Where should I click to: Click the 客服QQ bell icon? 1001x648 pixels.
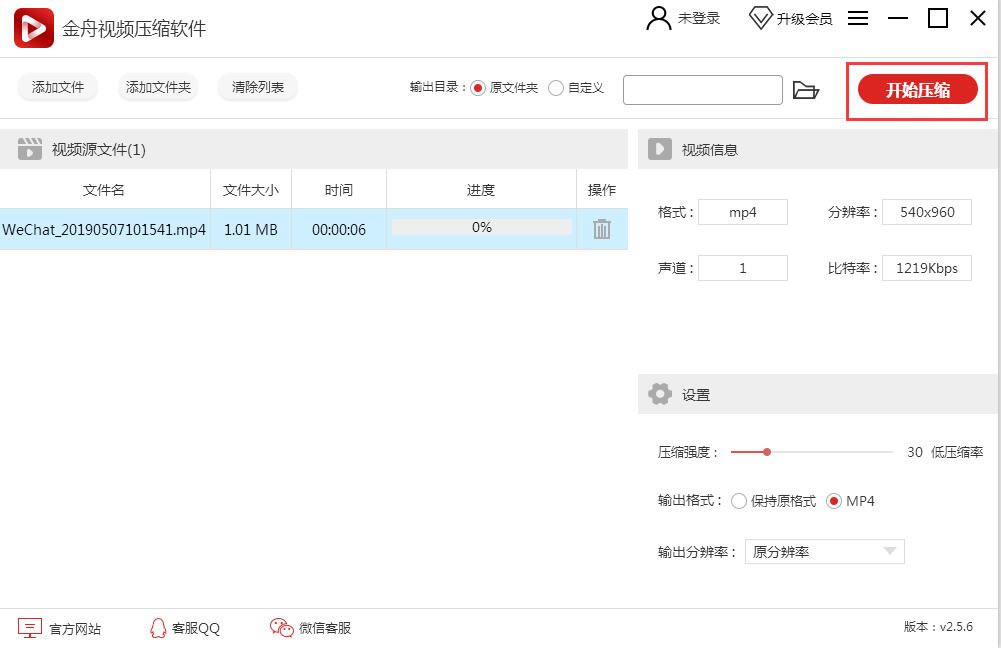pyautogui.click(x=159, y=628)
